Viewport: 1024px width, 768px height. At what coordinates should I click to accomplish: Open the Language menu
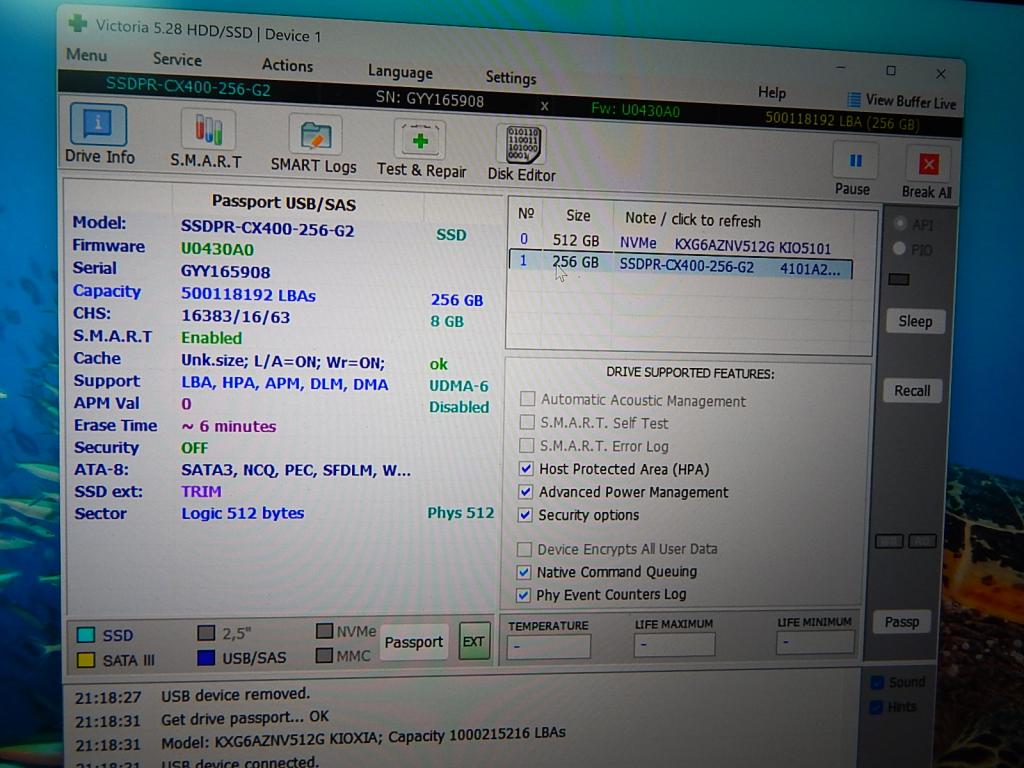[x=400, y=72]
